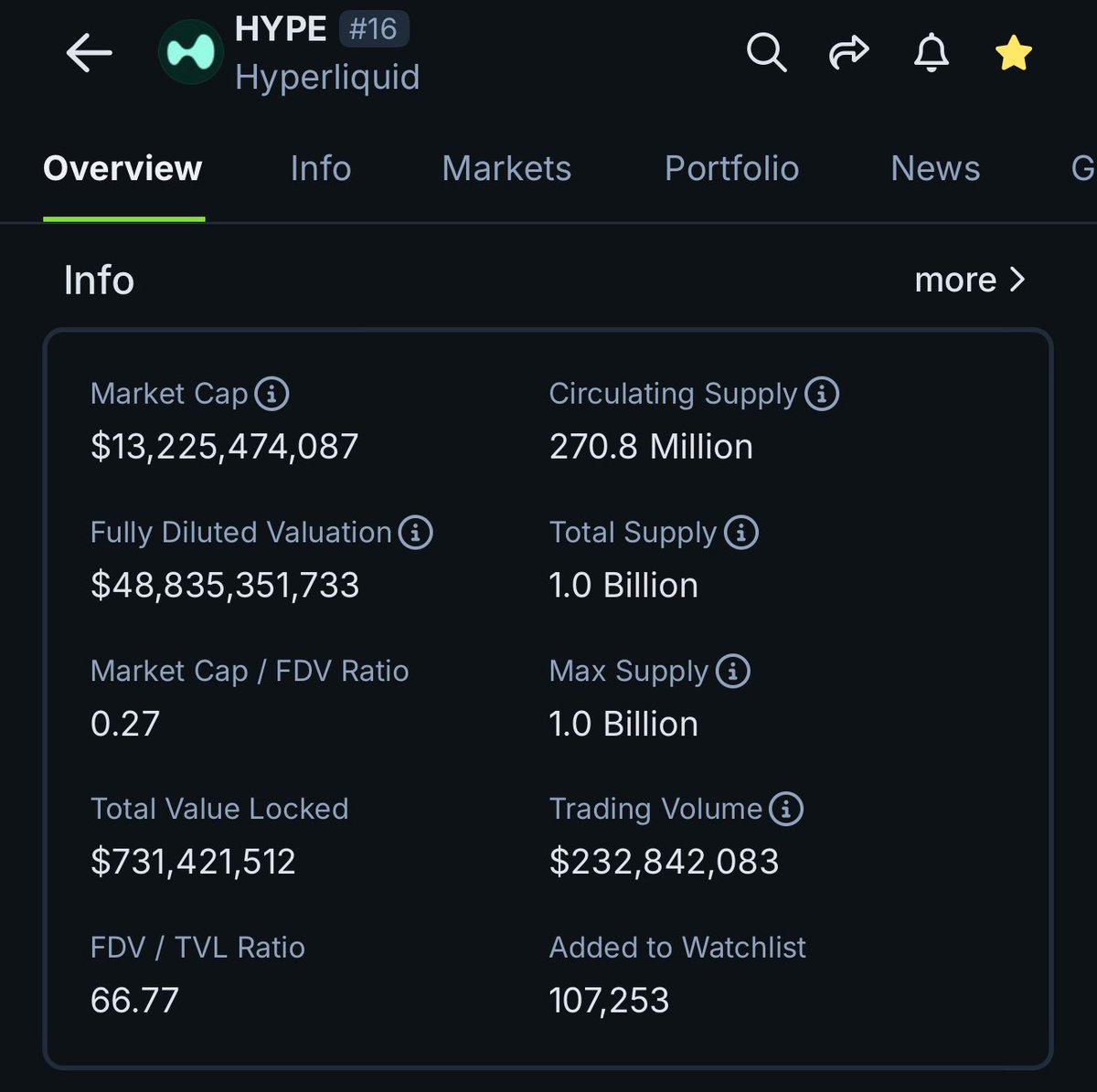The width and height of the screenshot is (1097, 1092).
Task: Tap the Hyperliquid name text
Action: (x=327, y=78)
